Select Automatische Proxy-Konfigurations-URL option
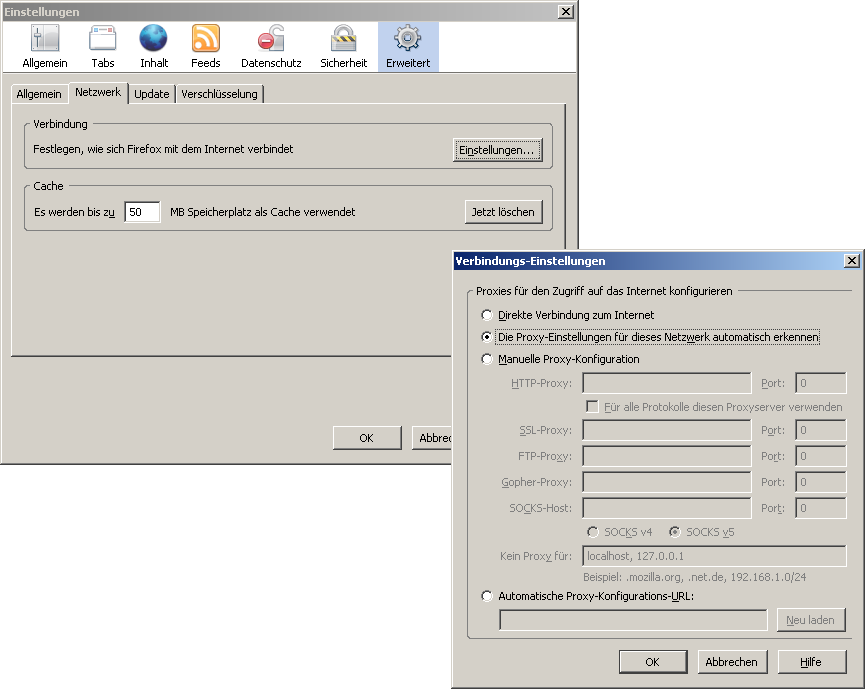 coord(488,596)
